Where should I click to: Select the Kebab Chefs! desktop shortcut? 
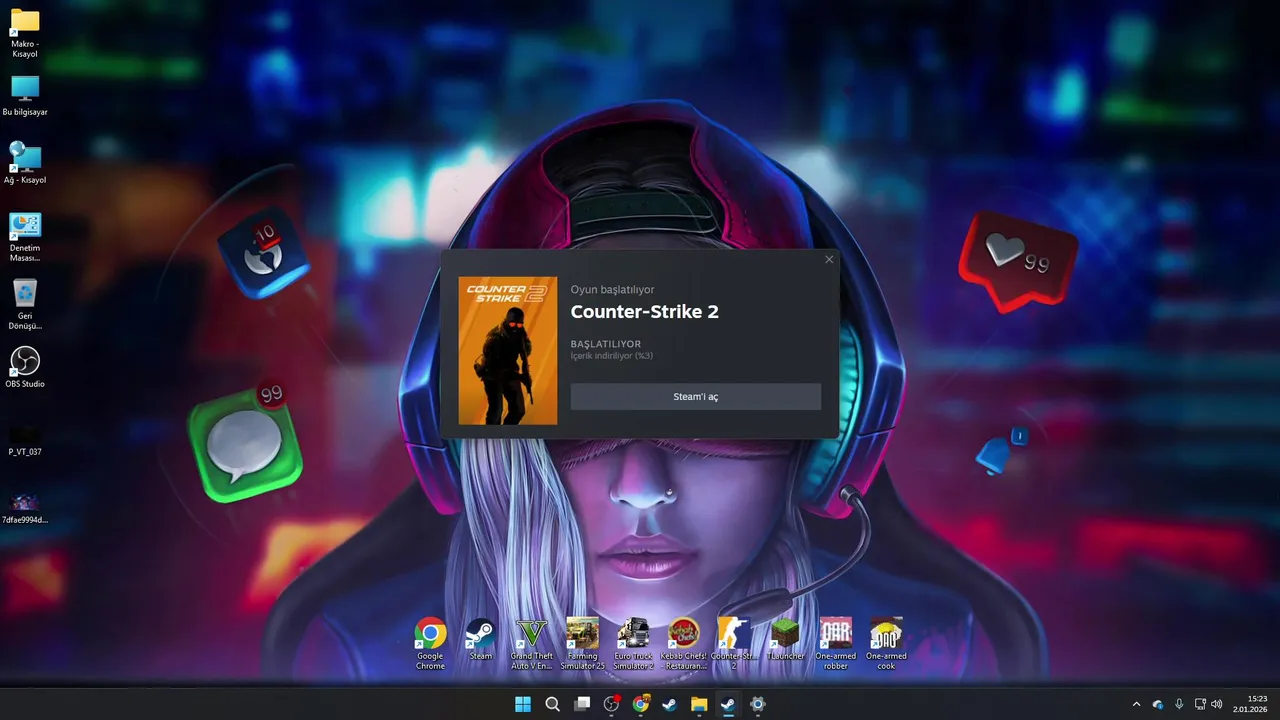684,644
